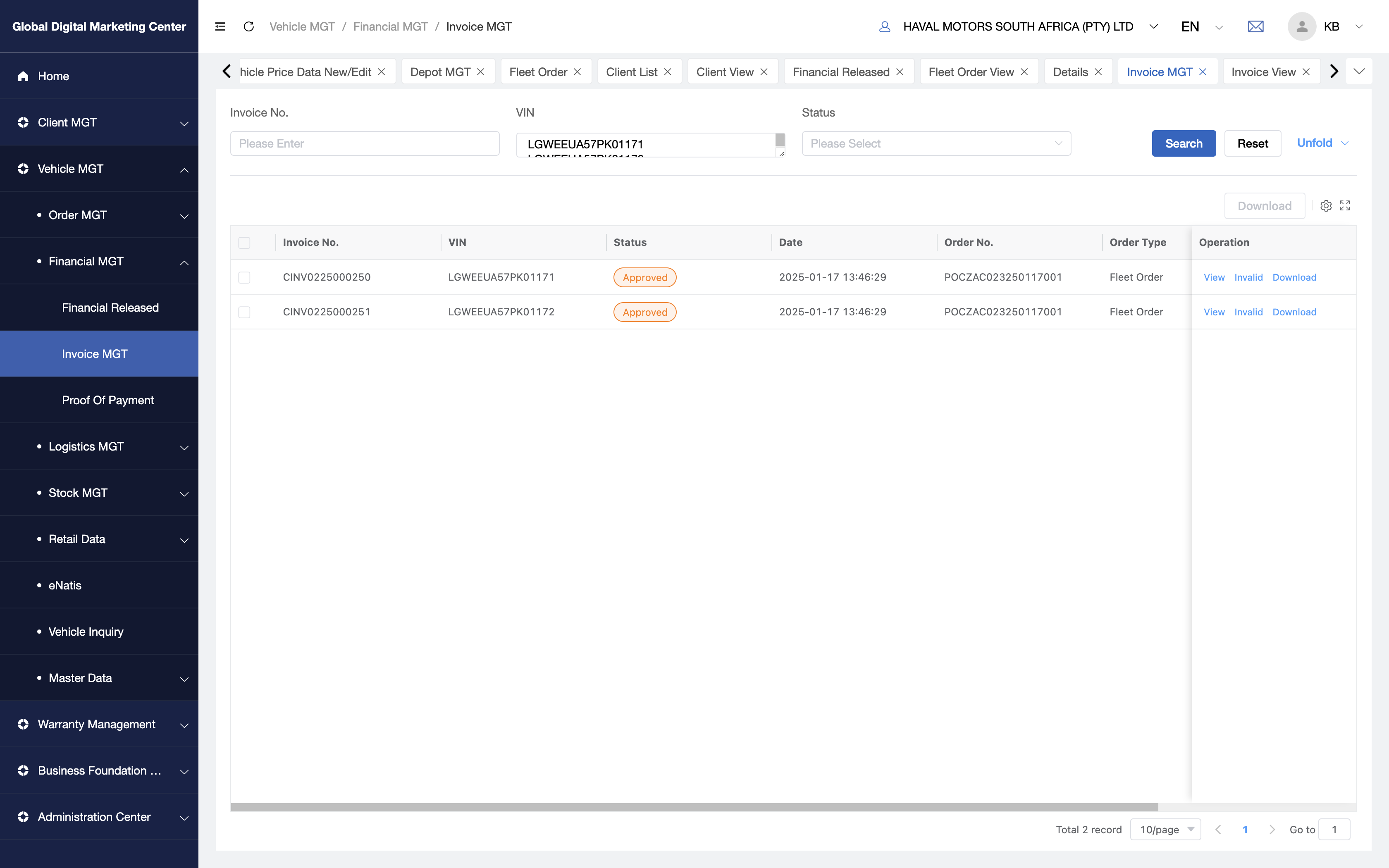Screen dimensions: 1389x868
Task: Click the Home sidebar icon
Action: (23, 76)
